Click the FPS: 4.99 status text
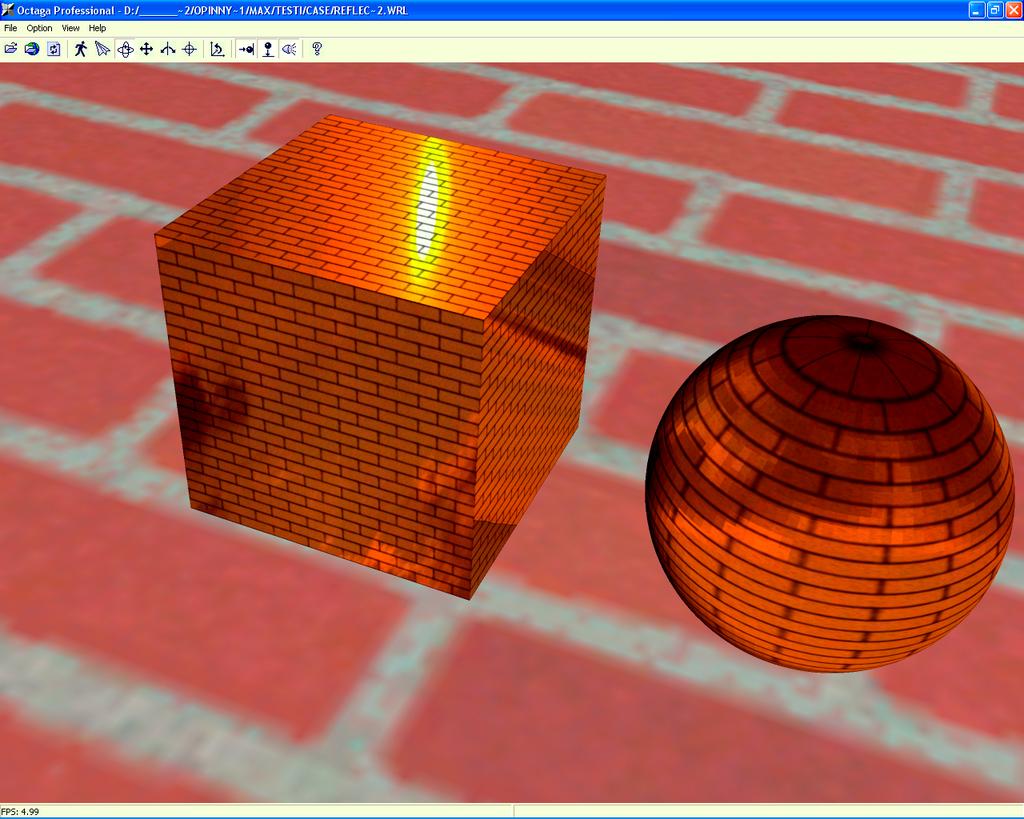 pyautogui.click(x=20, y=812)
